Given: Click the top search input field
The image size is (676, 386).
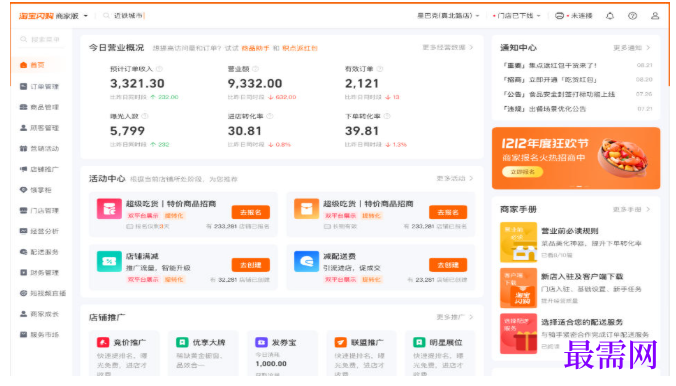Looking at the screenshot, I should (x=128, y=16).
